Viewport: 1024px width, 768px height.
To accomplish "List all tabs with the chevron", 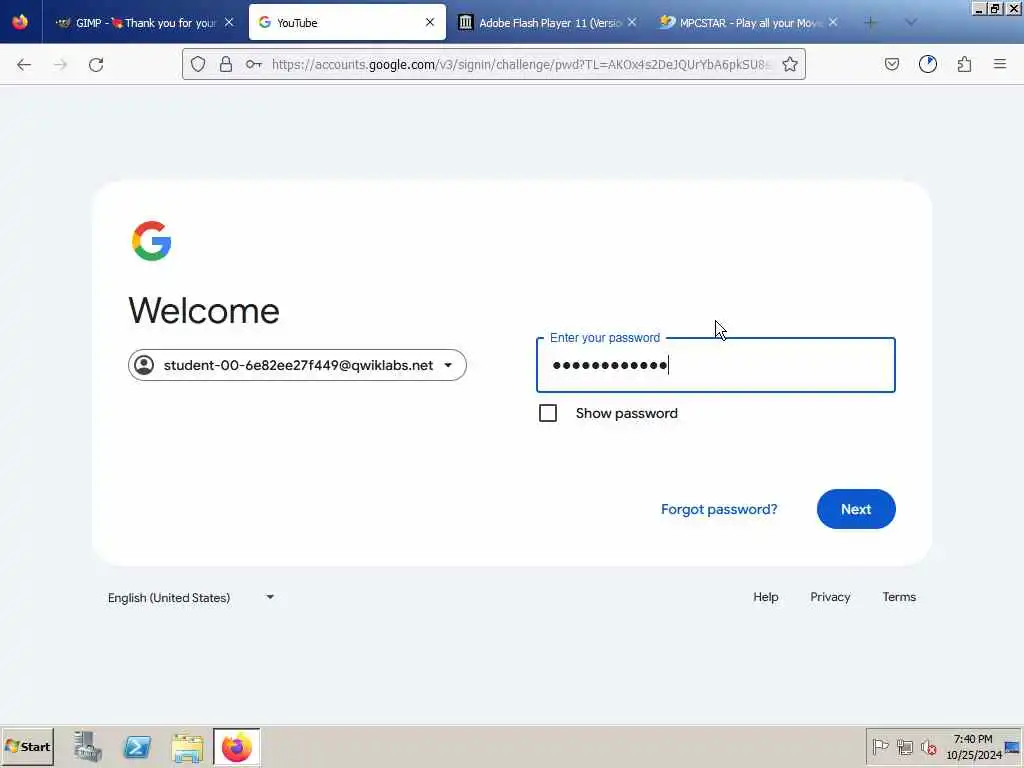I will (x=910, y=22).
